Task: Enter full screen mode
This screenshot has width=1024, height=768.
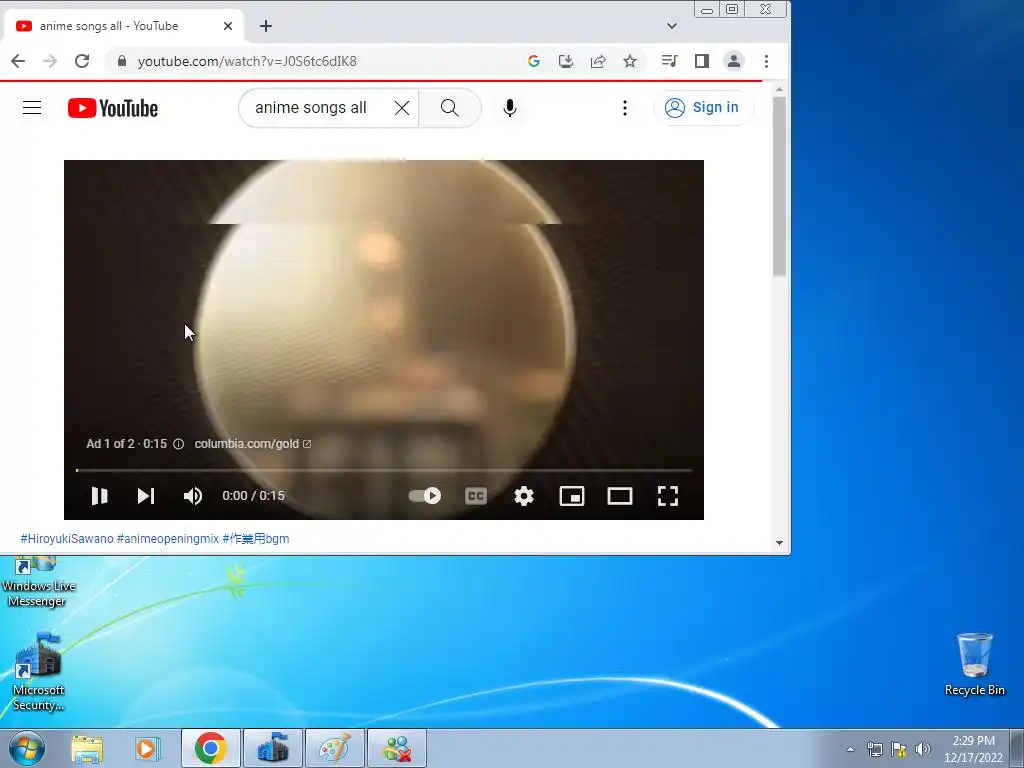Action: tap(667, 496)
